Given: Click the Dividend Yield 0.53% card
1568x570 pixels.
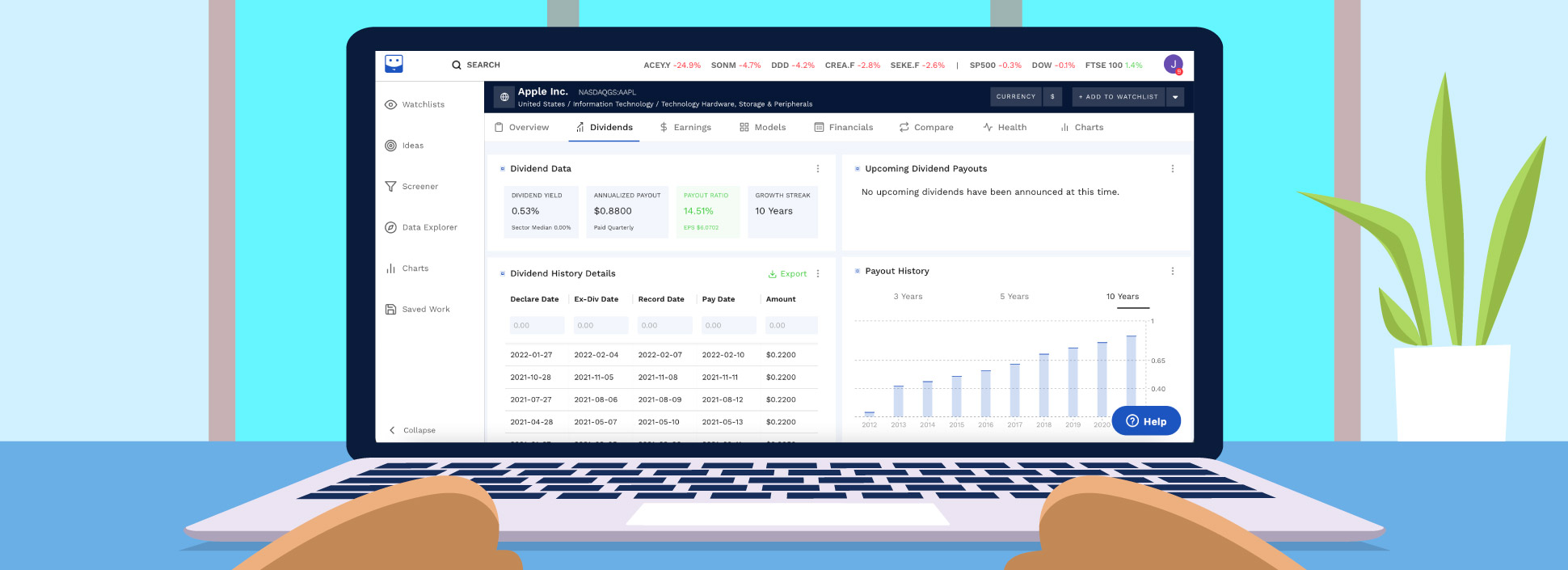Looking at the screenshot, I should coord(542,212).
